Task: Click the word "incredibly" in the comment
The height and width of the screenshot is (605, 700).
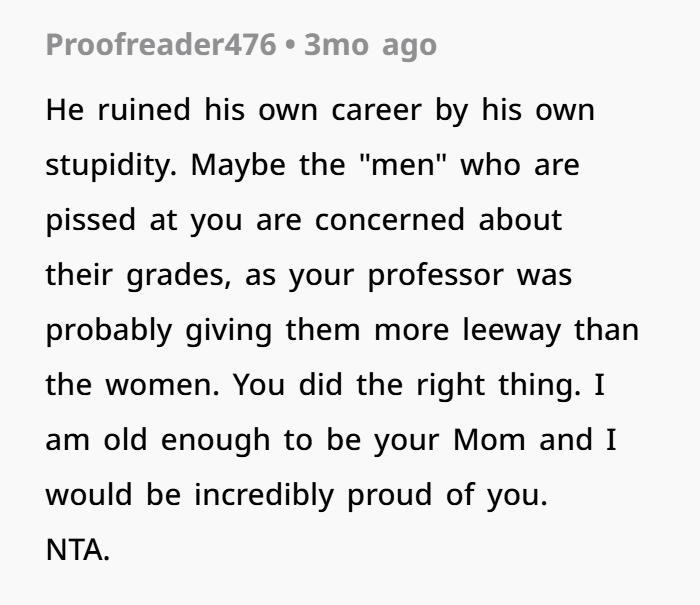Action: coord(264,496)
